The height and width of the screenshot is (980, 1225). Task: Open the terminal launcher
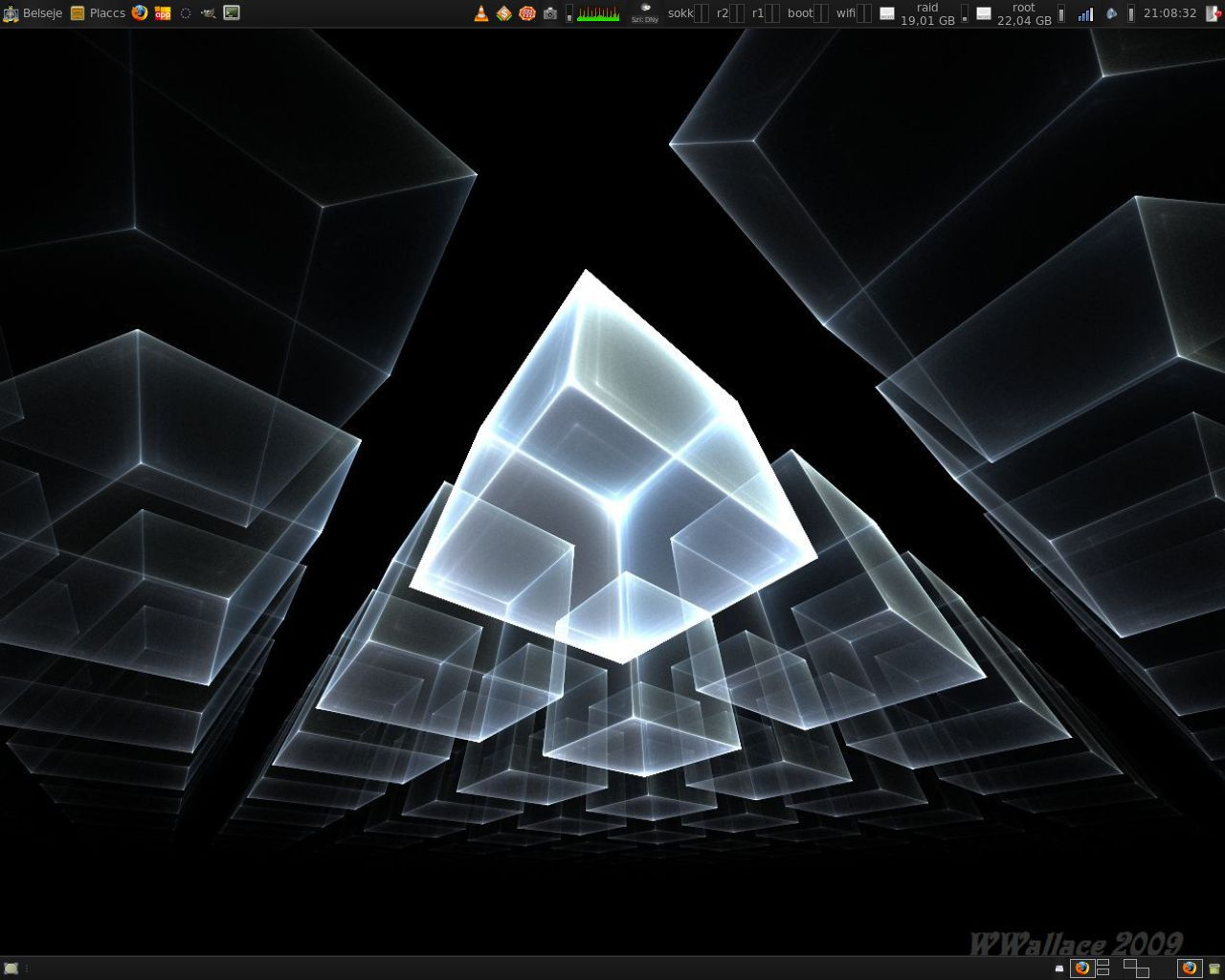pos(232,13)
